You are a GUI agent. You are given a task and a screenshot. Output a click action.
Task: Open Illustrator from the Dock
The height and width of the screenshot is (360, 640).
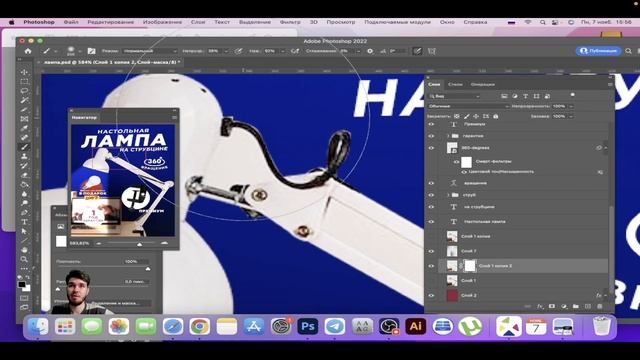[416, 327]
